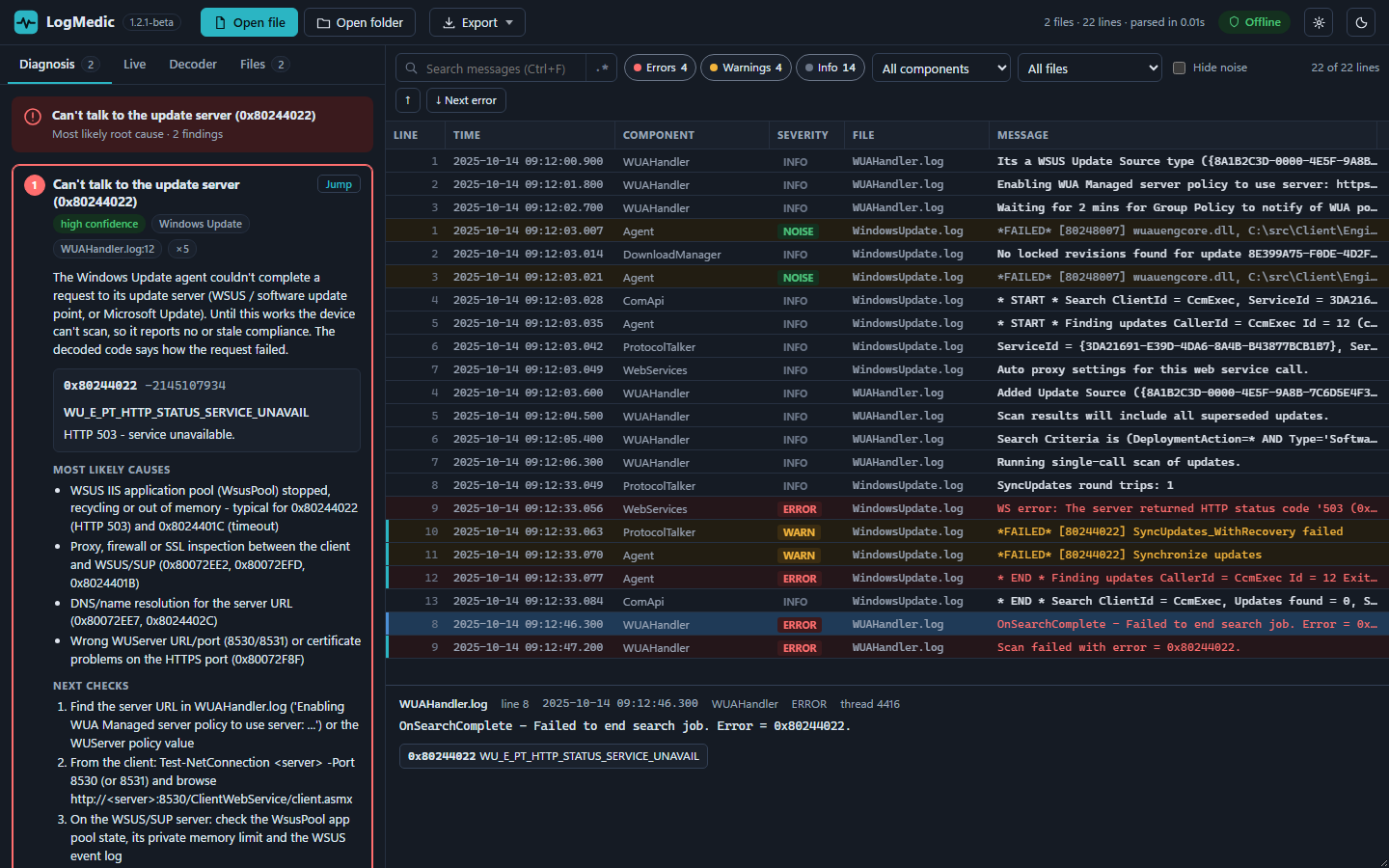The image size is (1389, 868).
Task: Expand the Export dropdown menu
Action: 477,22
